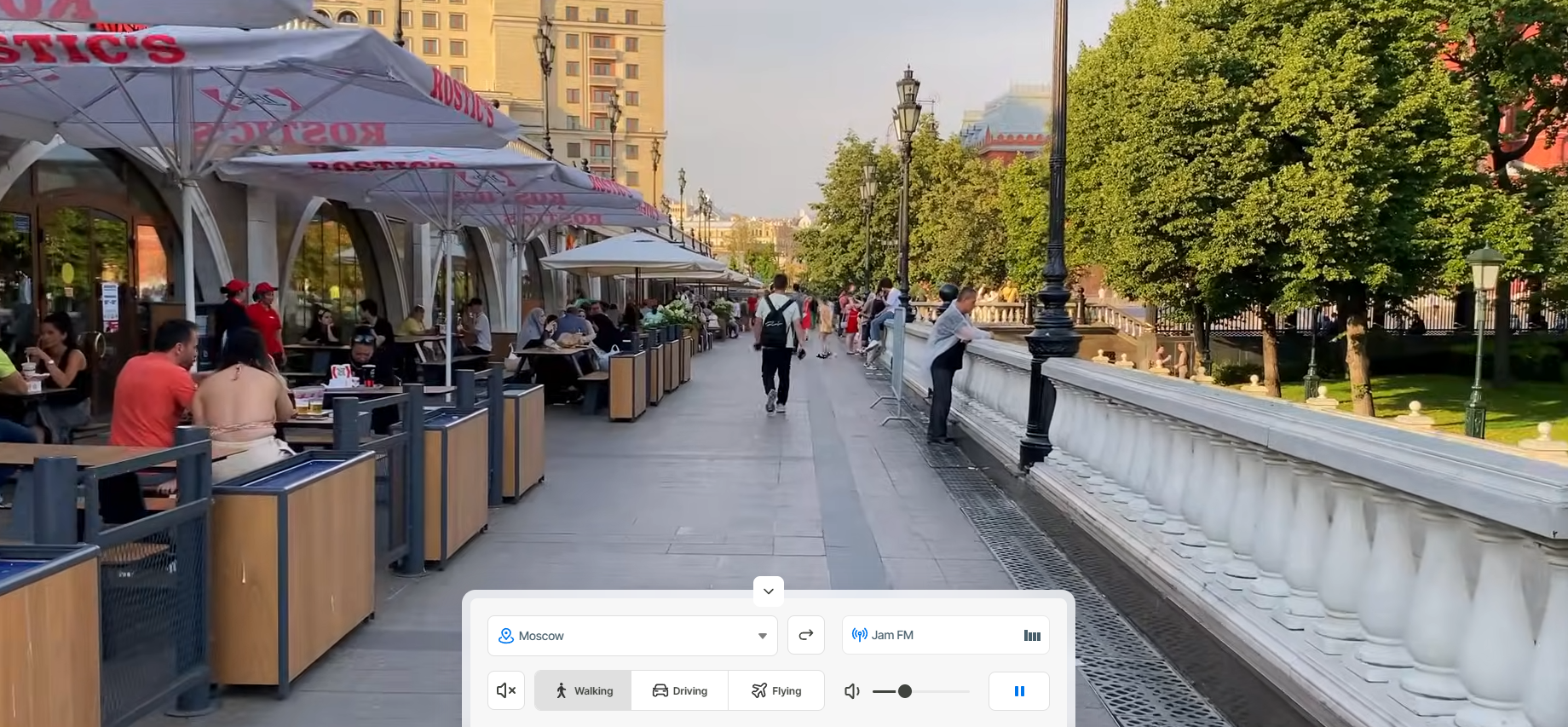Click the dropdown arrow in the city selector
1568x727 pixels.
point(763,637)
